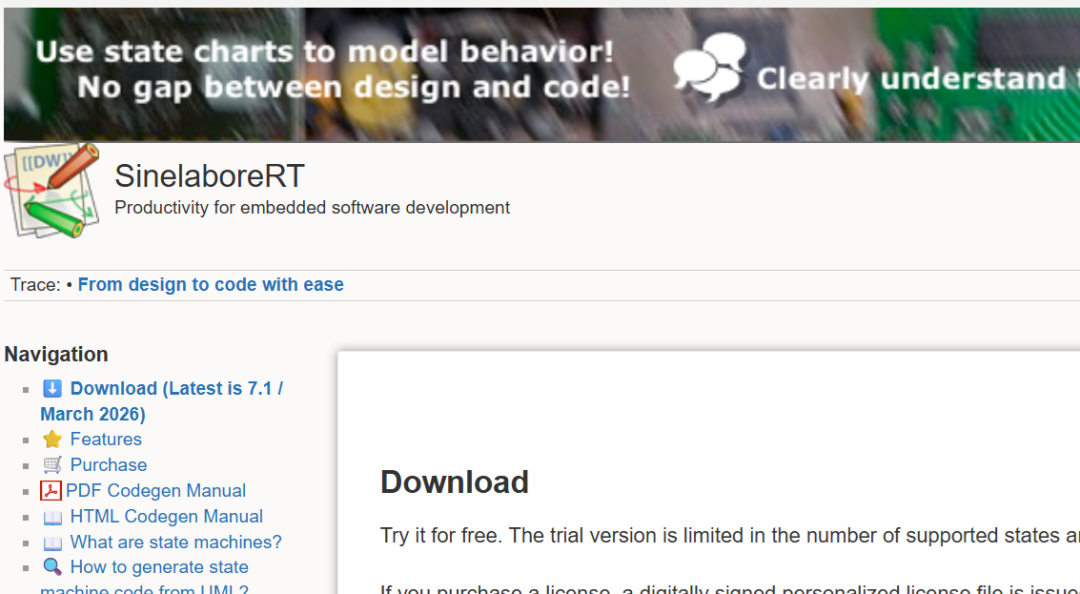Click the shopping cart Purchase icon

(x=52, y=464)
